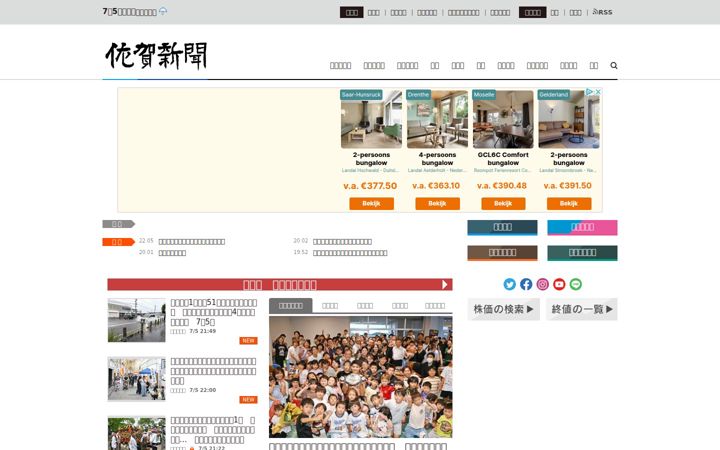
Task: Select the active dark-gray tab above group photo
Action: click(x=291, y=306)
